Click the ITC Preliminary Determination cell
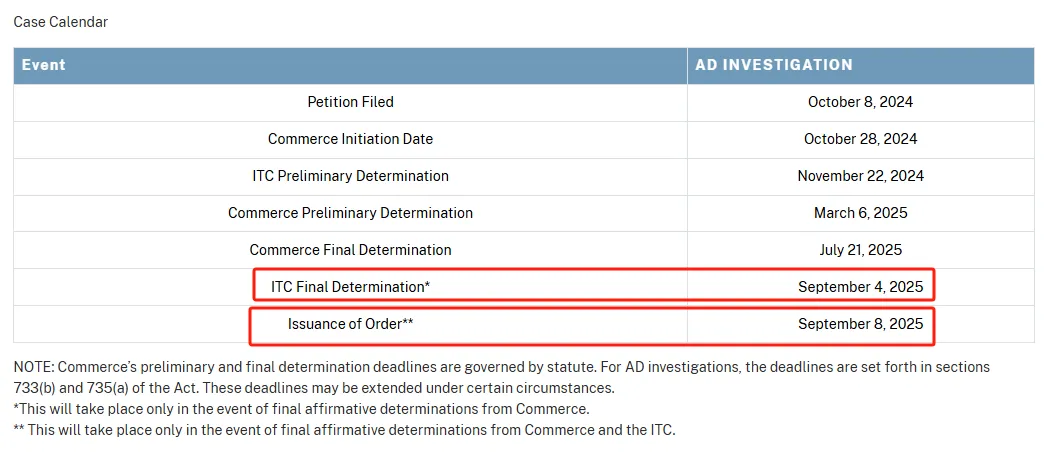1054x455 pixels. click(x=350, y=176)
